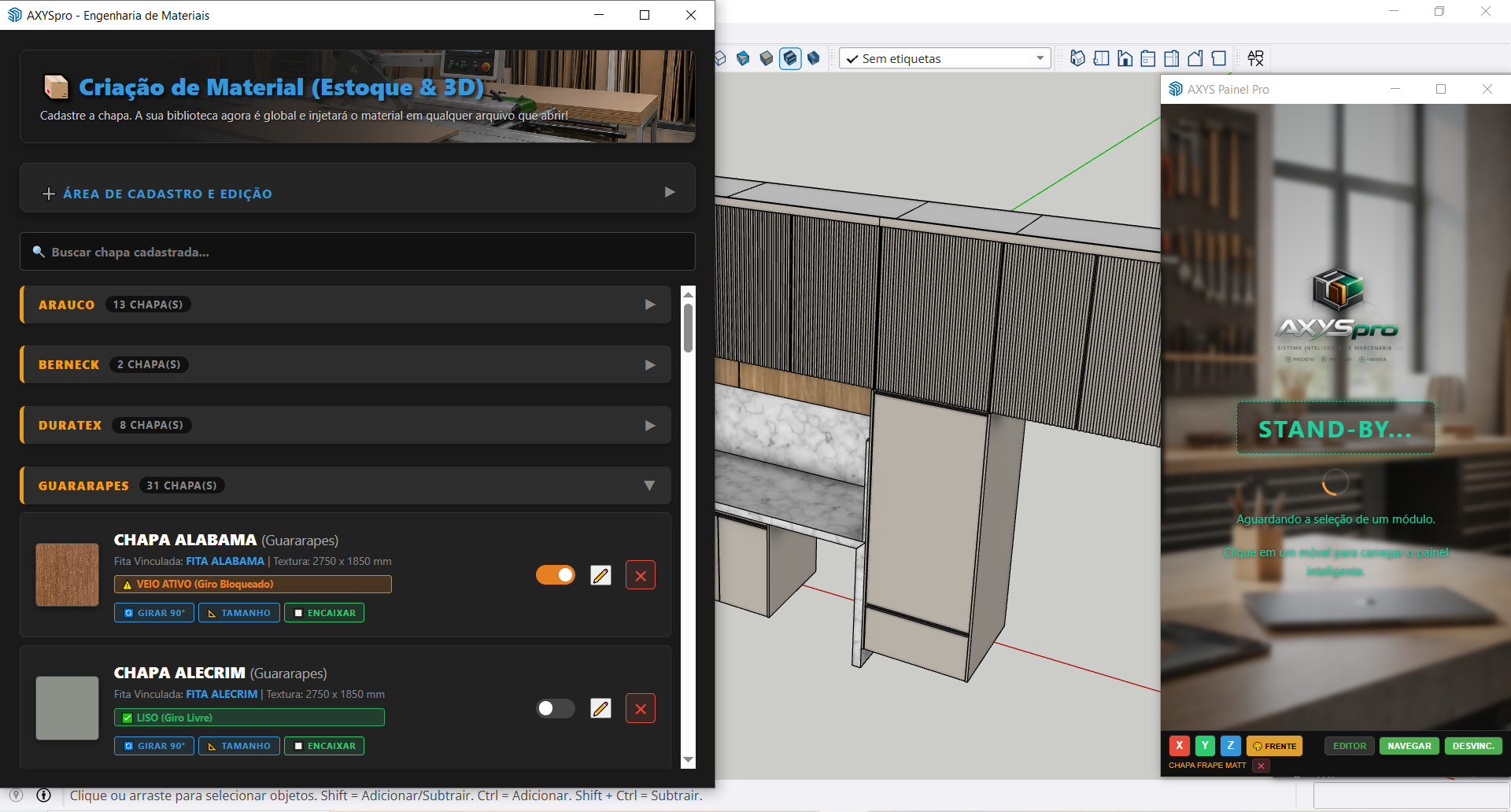The width and height of the screenshot is (1511, 812).
Task: Click the CHAPA ALECRIM gray color swatch
Action: [x=67, y=708]
